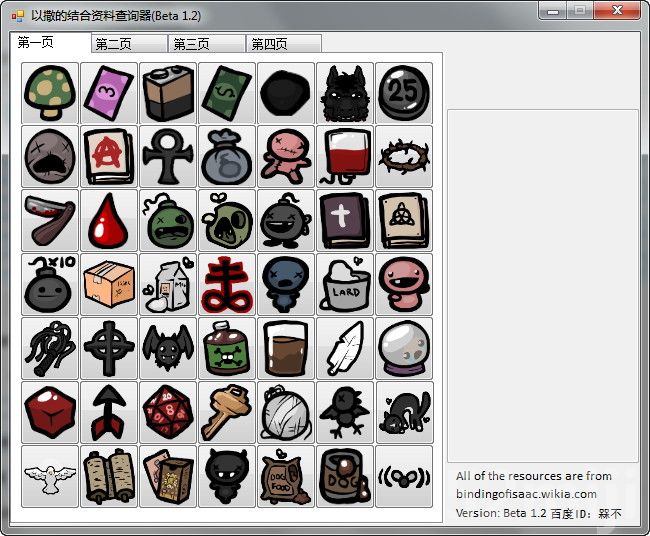650x536 pixels.
Task: Select the black Ankh item icon
Action: click(x=168, y=156)
